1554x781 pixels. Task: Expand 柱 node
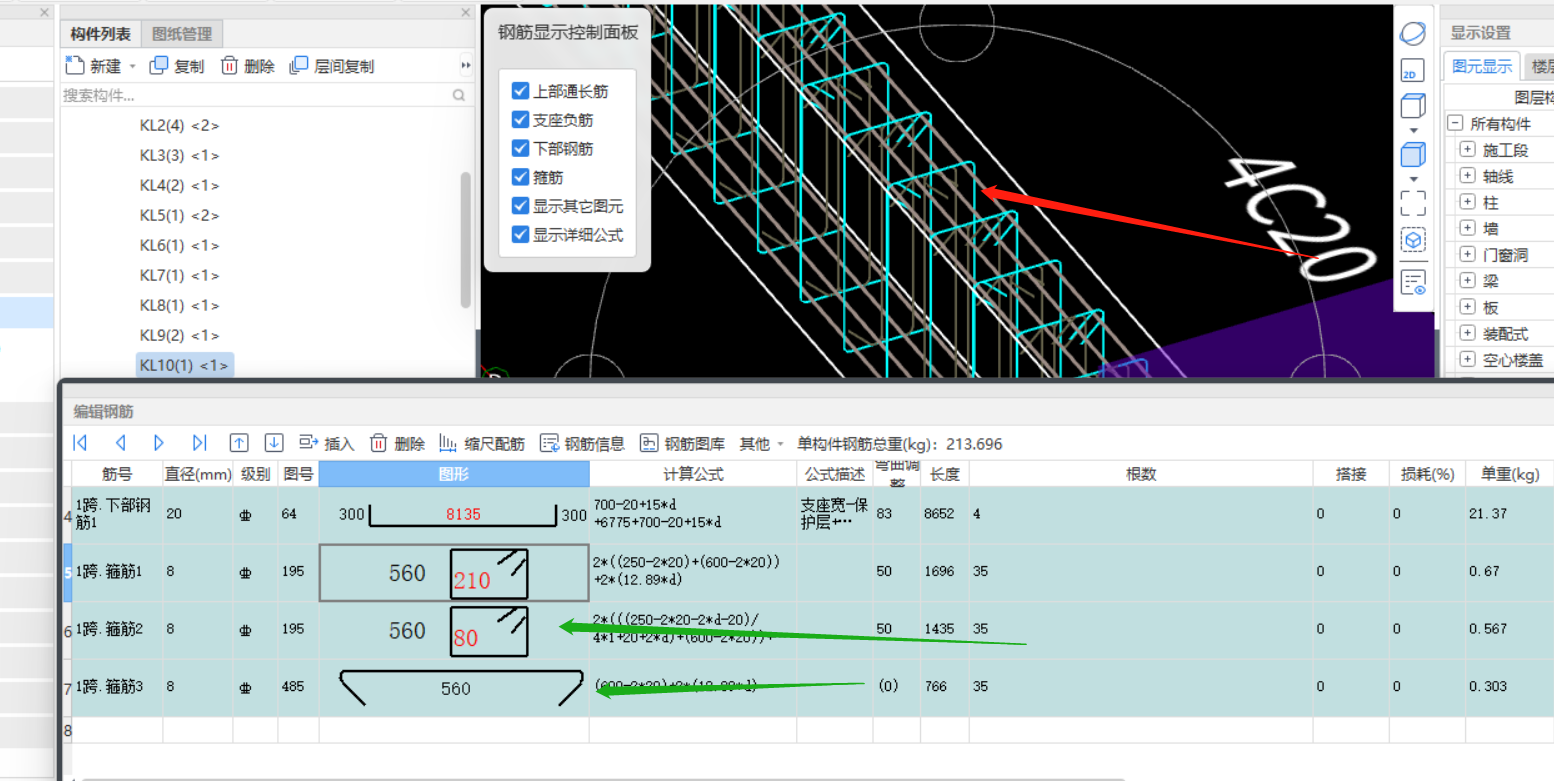tap(1468, 202)
